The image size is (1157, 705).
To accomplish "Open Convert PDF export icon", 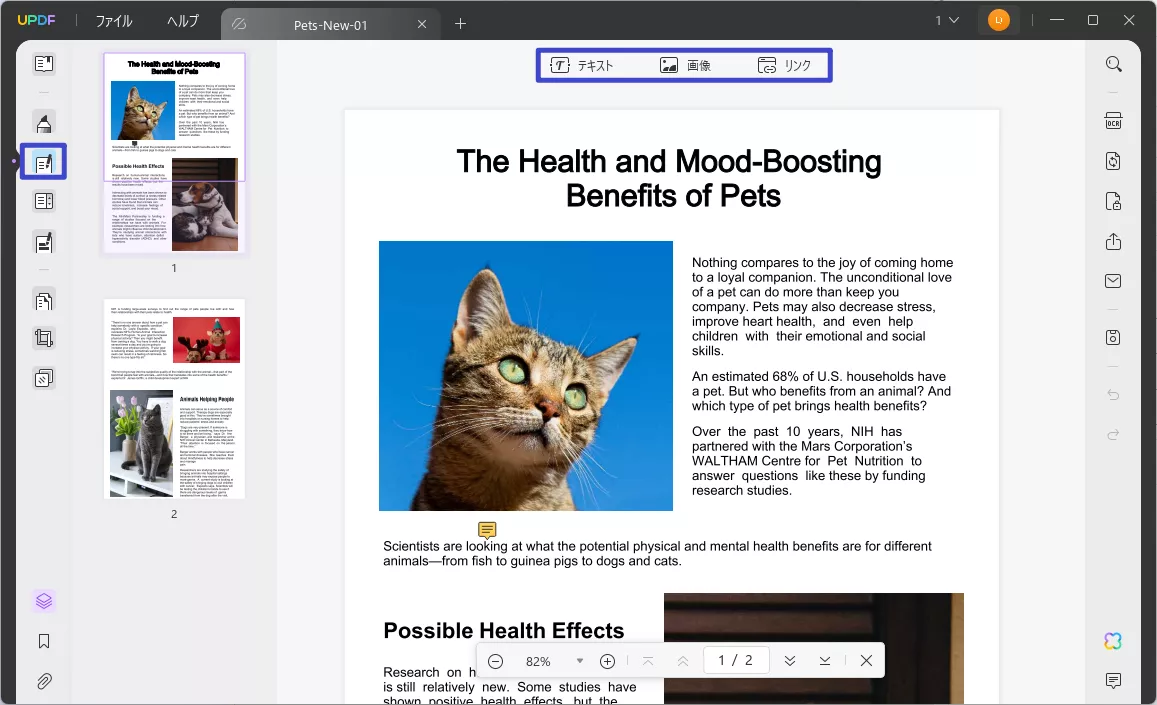I will tap(1113, 161).
